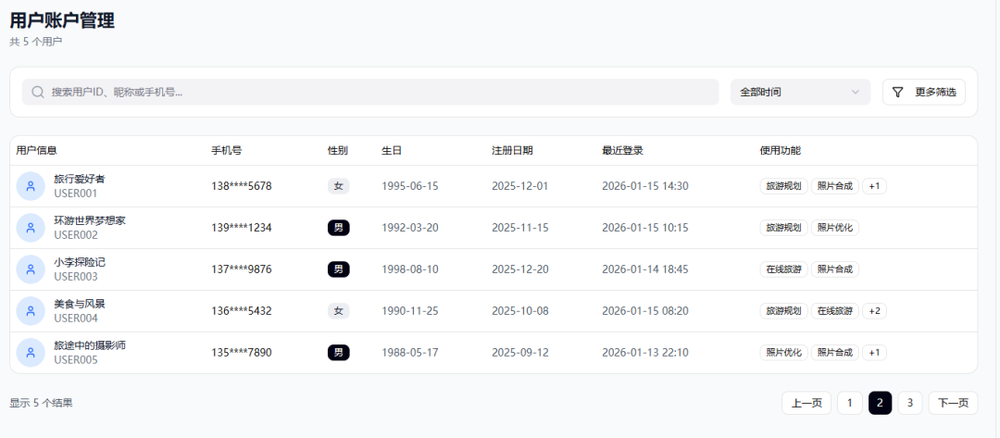Click 下一页 next page button

coord(953,403)
